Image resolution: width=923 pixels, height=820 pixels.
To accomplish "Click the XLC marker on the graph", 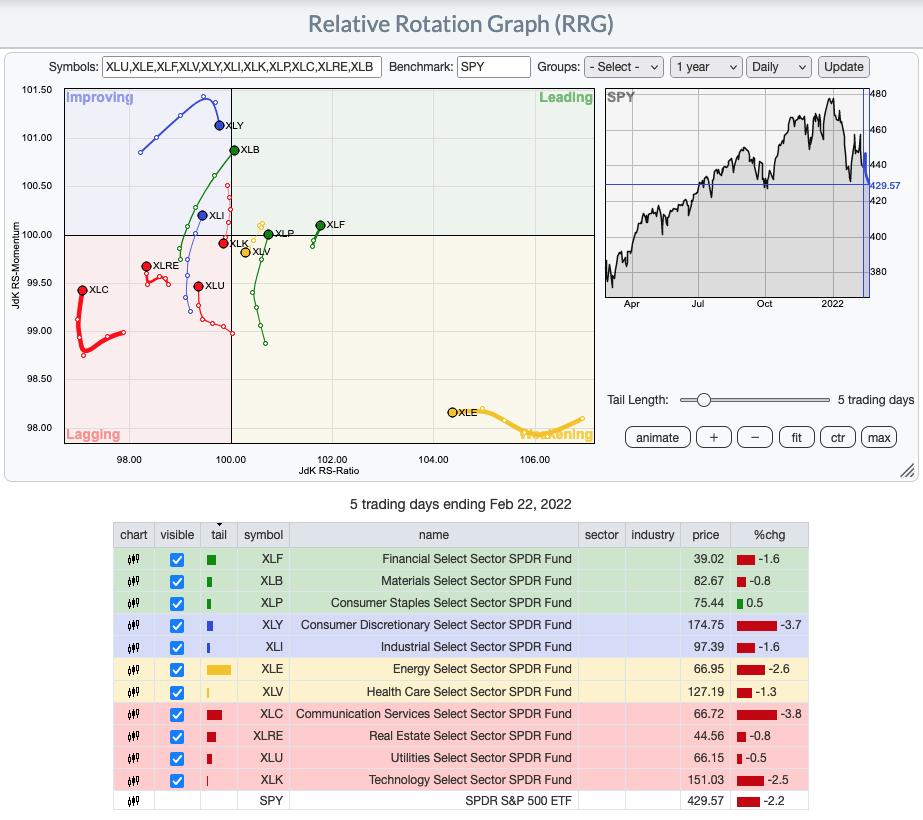I will pyautogui.click(x=82, y=290).
